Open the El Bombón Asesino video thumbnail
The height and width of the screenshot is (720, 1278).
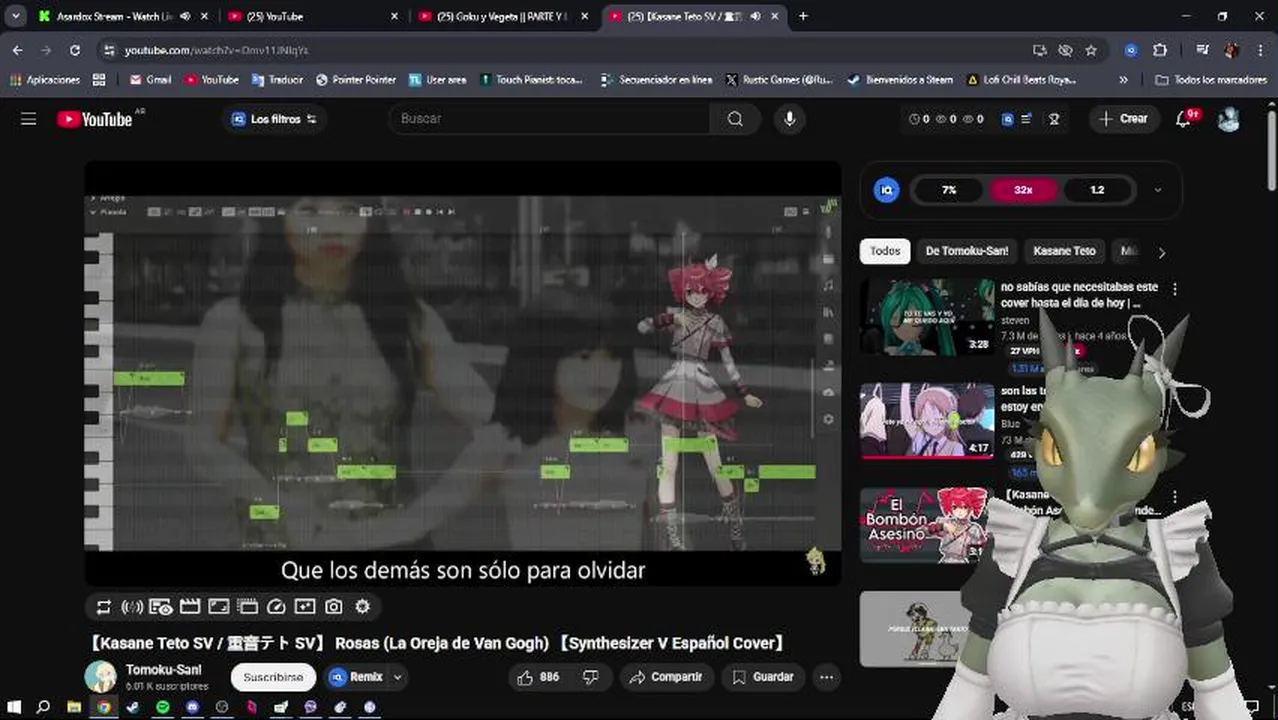pos(926,526)
